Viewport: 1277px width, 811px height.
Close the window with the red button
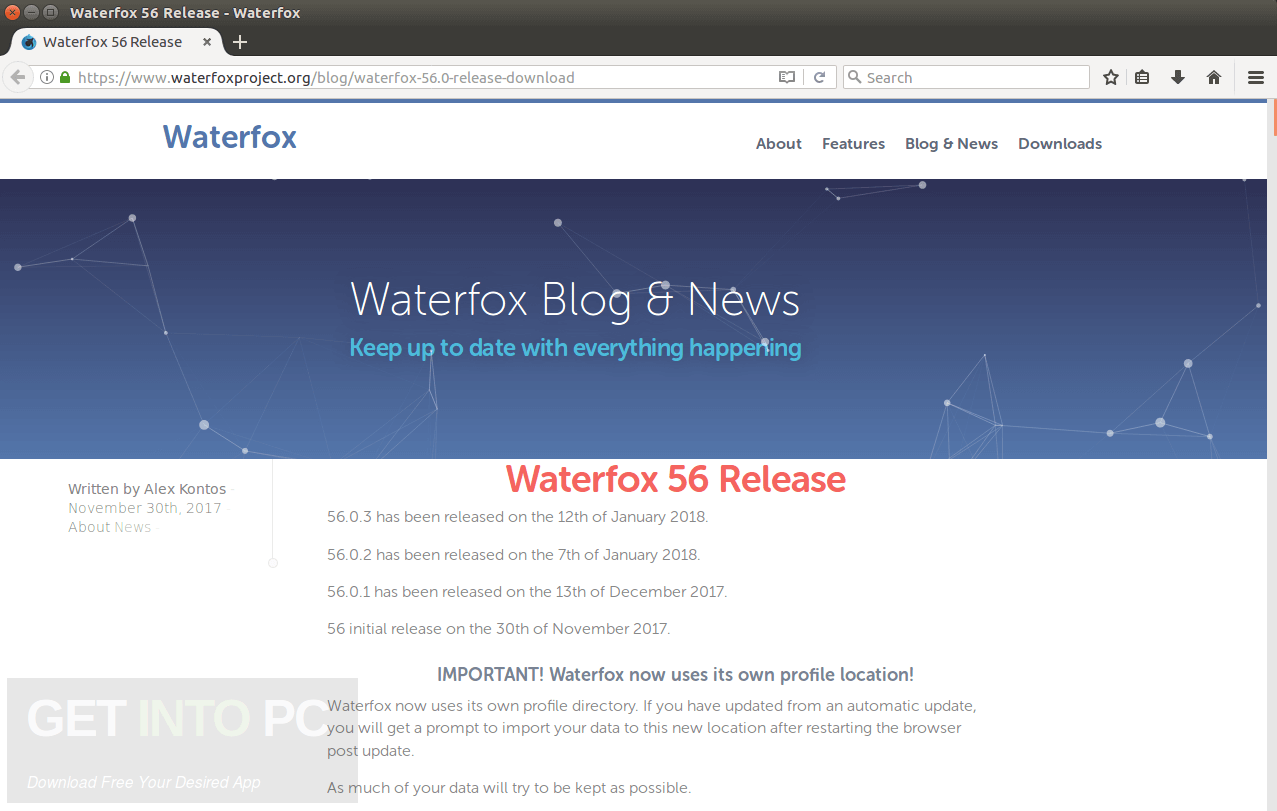coord(13,12)
